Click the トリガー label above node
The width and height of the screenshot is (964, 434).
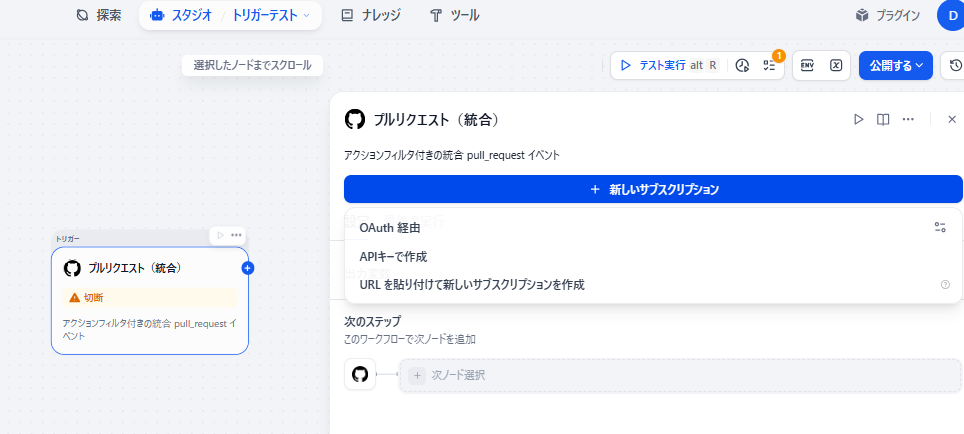point(68,239)
